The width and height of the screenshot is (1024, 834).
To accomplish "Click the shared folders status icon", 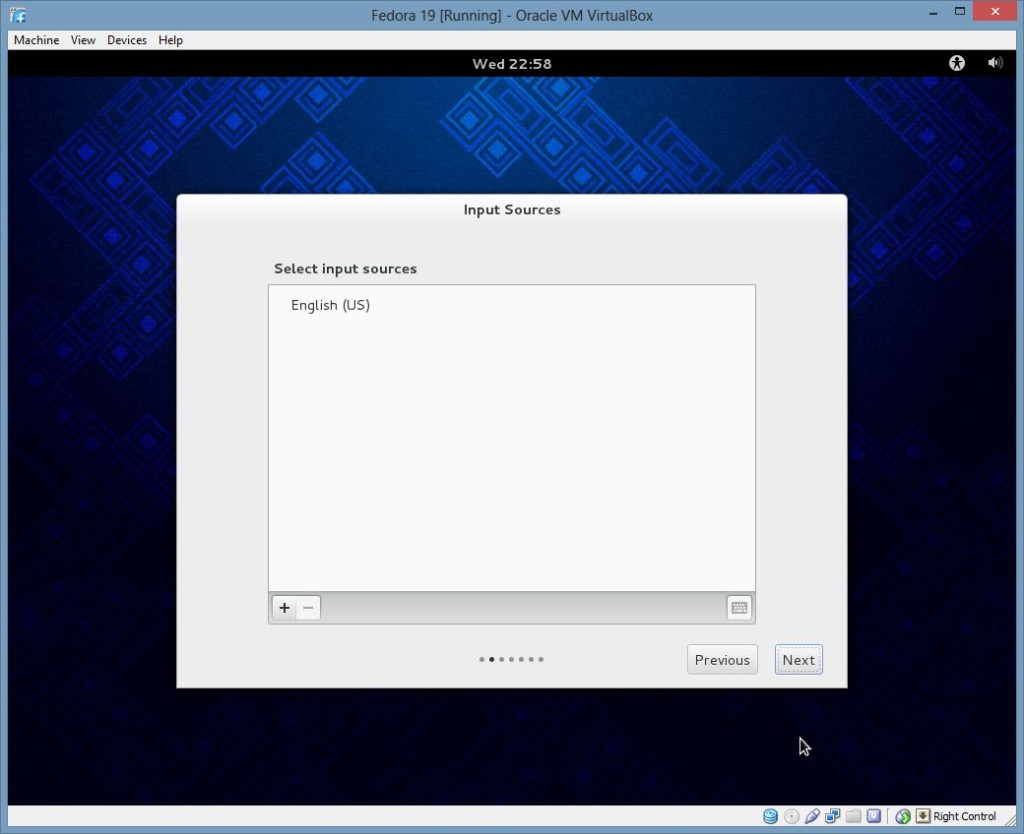I will point(853,816).
